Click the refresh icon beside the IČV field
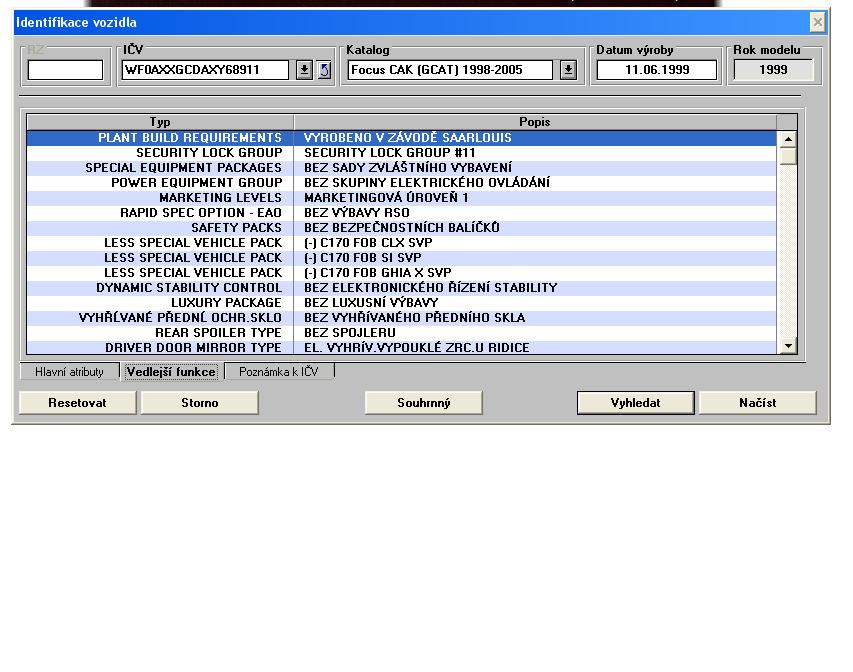Viewport: 853px width, 672px height. tap(324, 70)
